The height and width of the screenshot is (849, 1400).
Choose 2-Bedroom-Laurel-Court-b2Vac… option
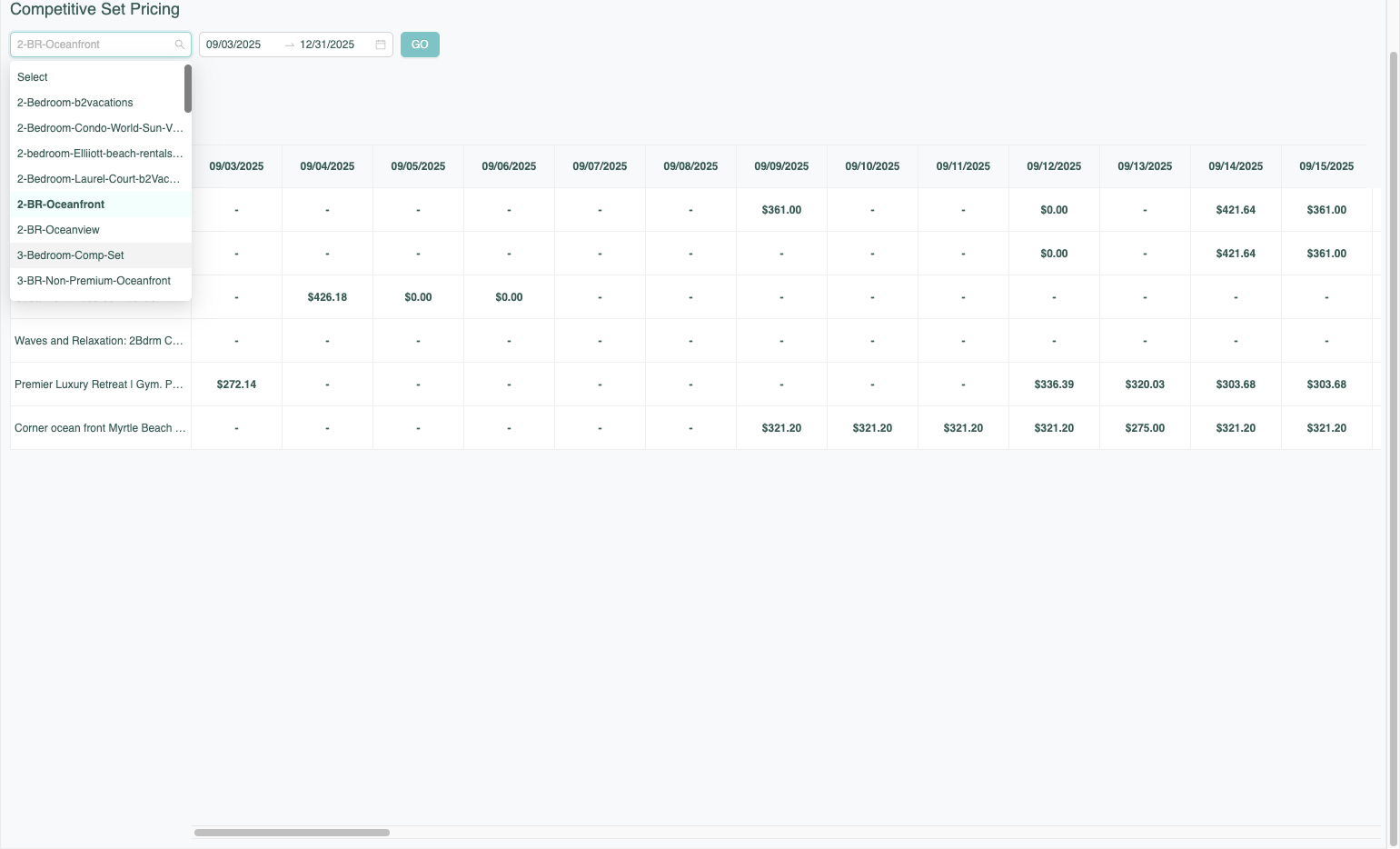click(97, 179)
